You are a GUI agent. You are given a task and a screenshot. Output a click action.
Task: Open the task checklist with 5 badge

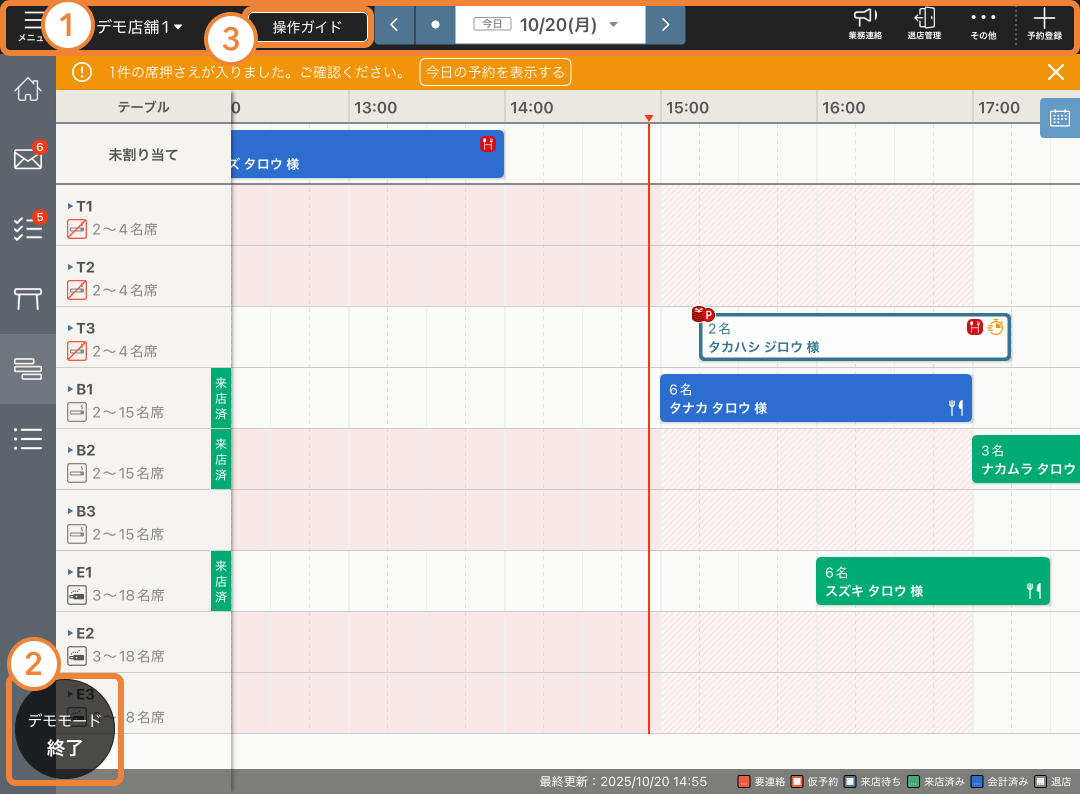27,228
